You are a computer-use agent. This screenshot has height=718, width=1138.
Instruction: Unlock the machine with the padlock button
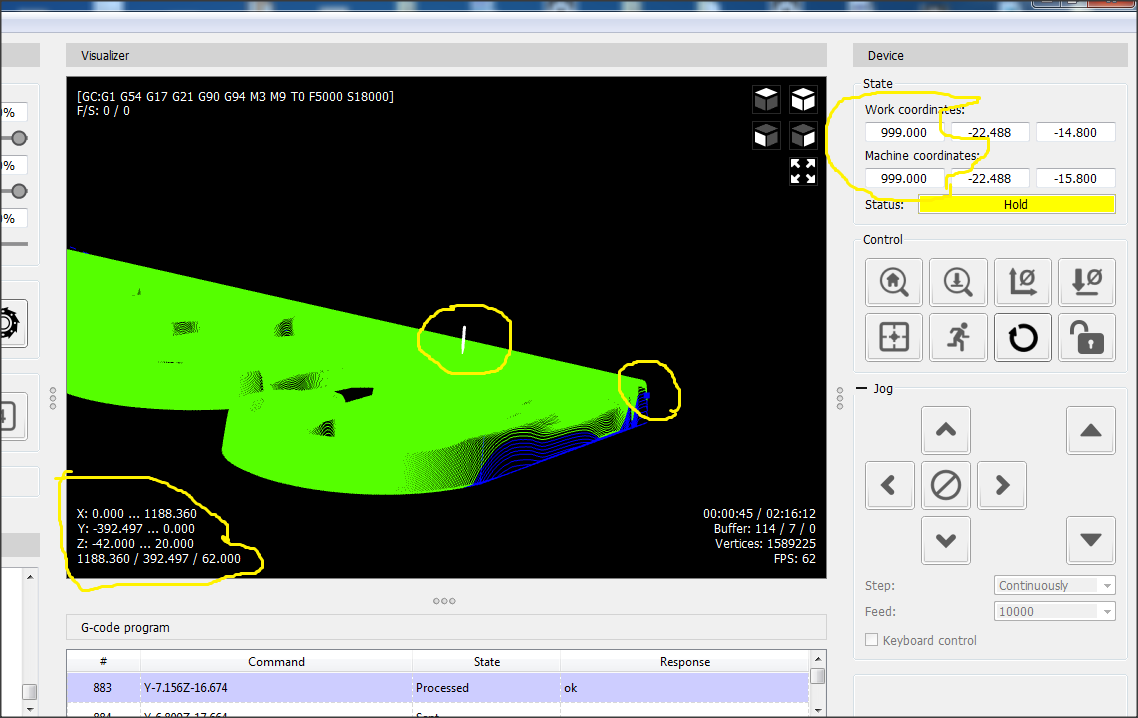[x=1086, y=338]
